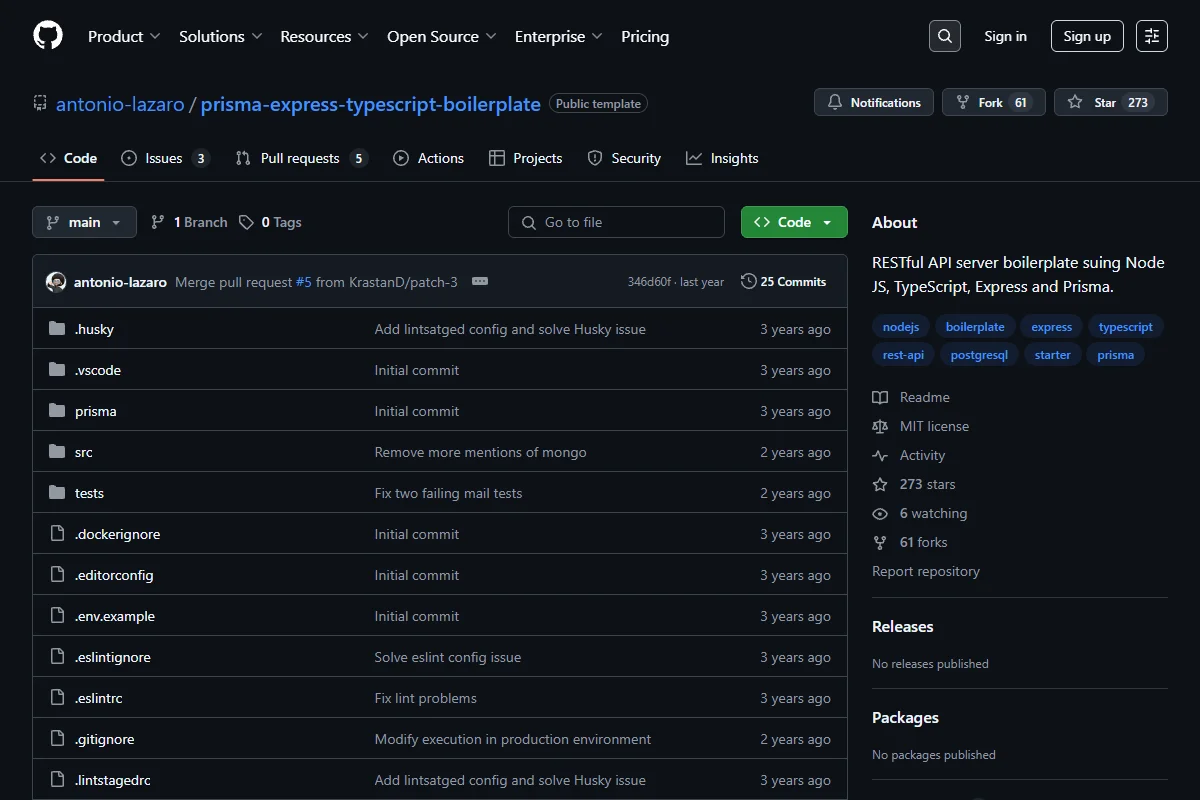Expand the Product menu in header

point(124,36)
